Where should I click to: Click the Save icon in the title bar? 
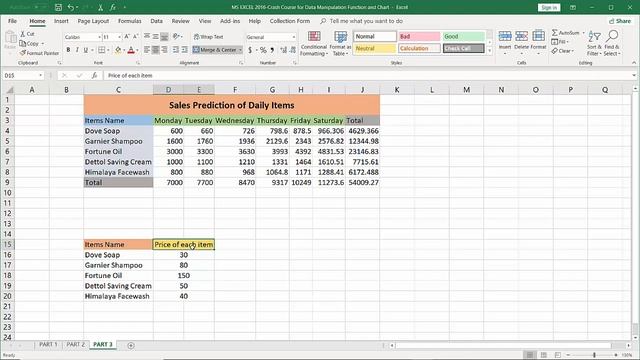coord(58,7)
